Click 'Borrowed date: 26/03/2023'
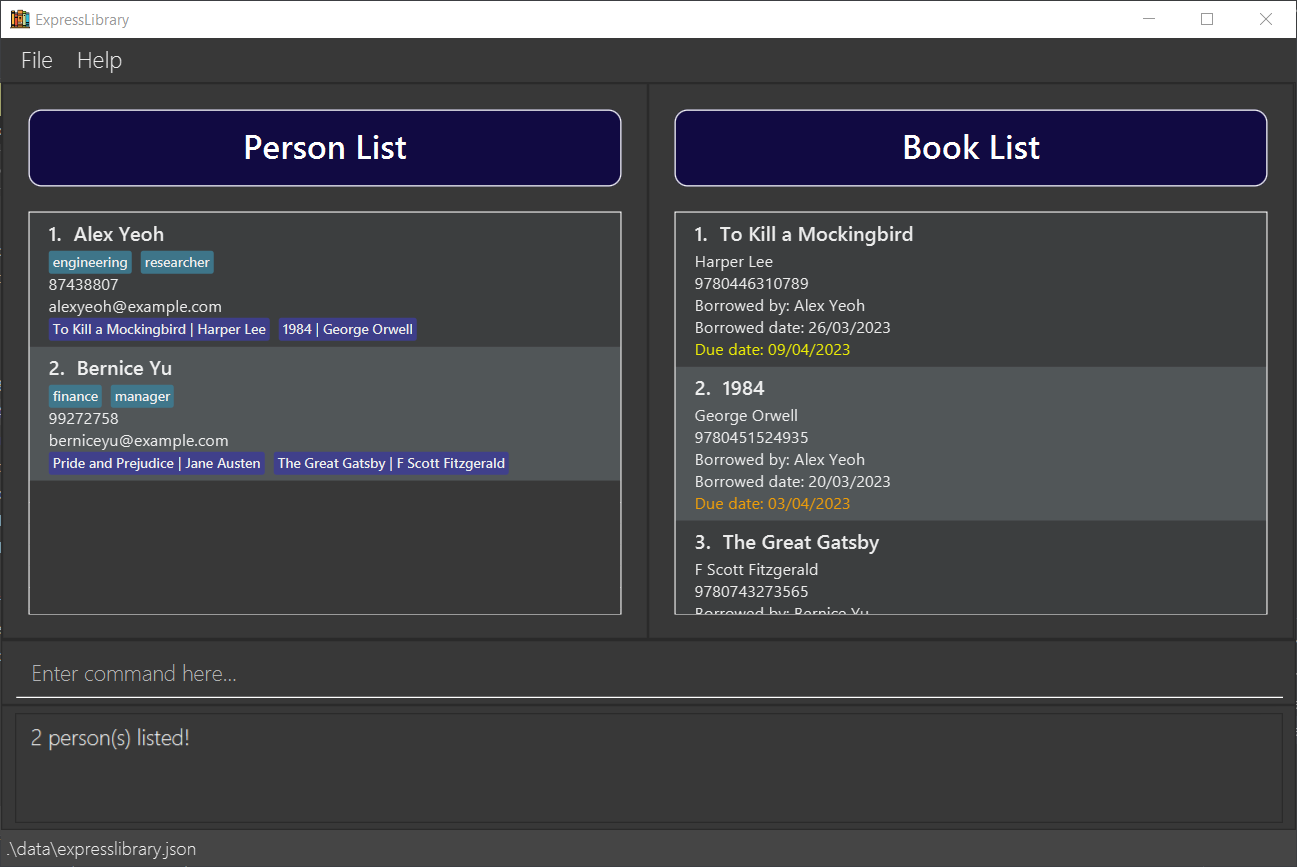This screenshot has width=1297, height=867. [792, 328]
